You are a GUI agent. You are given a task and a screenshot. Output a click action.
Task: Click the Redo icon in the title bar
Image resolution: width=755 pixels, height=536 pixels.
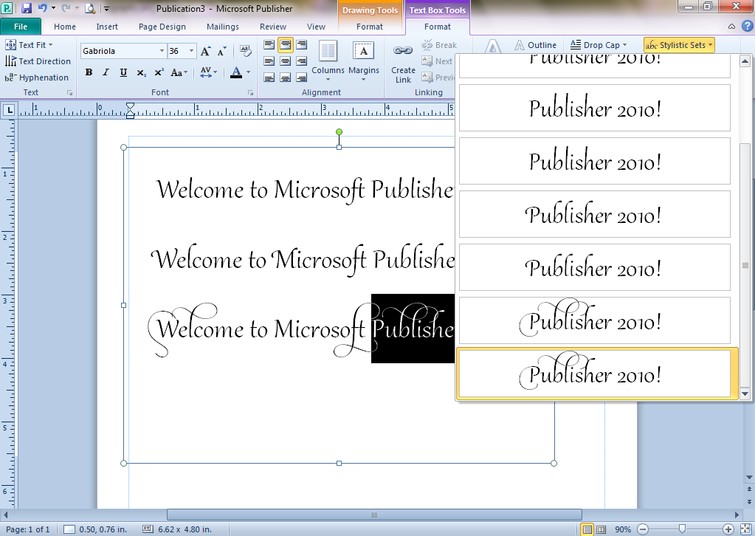click(66, 8)
